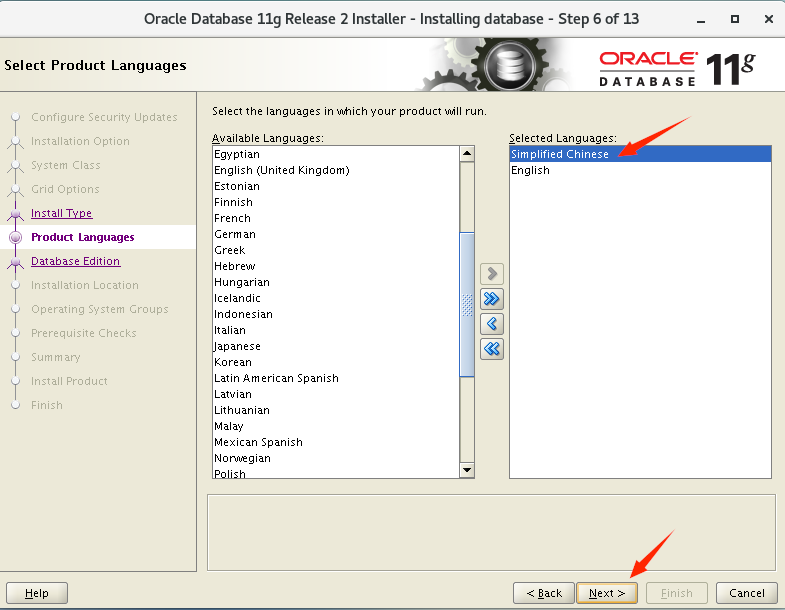Click the Configure Security Updates step
This screenshot has height=610, width=785.
tap(104, 117)
